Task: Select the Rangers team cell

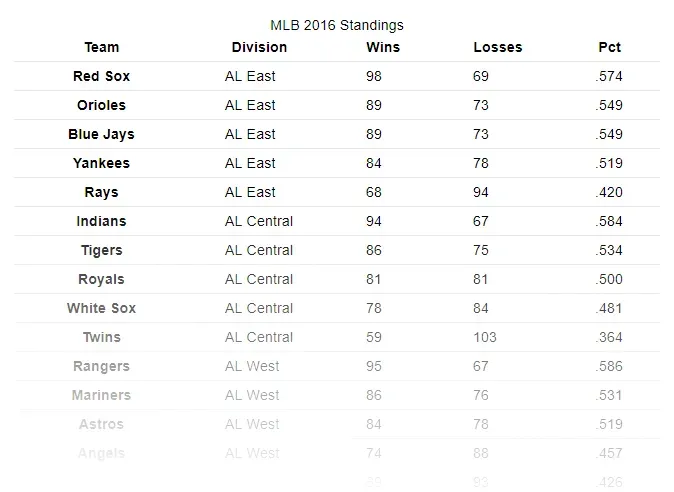Action: (x=102, y=366)
